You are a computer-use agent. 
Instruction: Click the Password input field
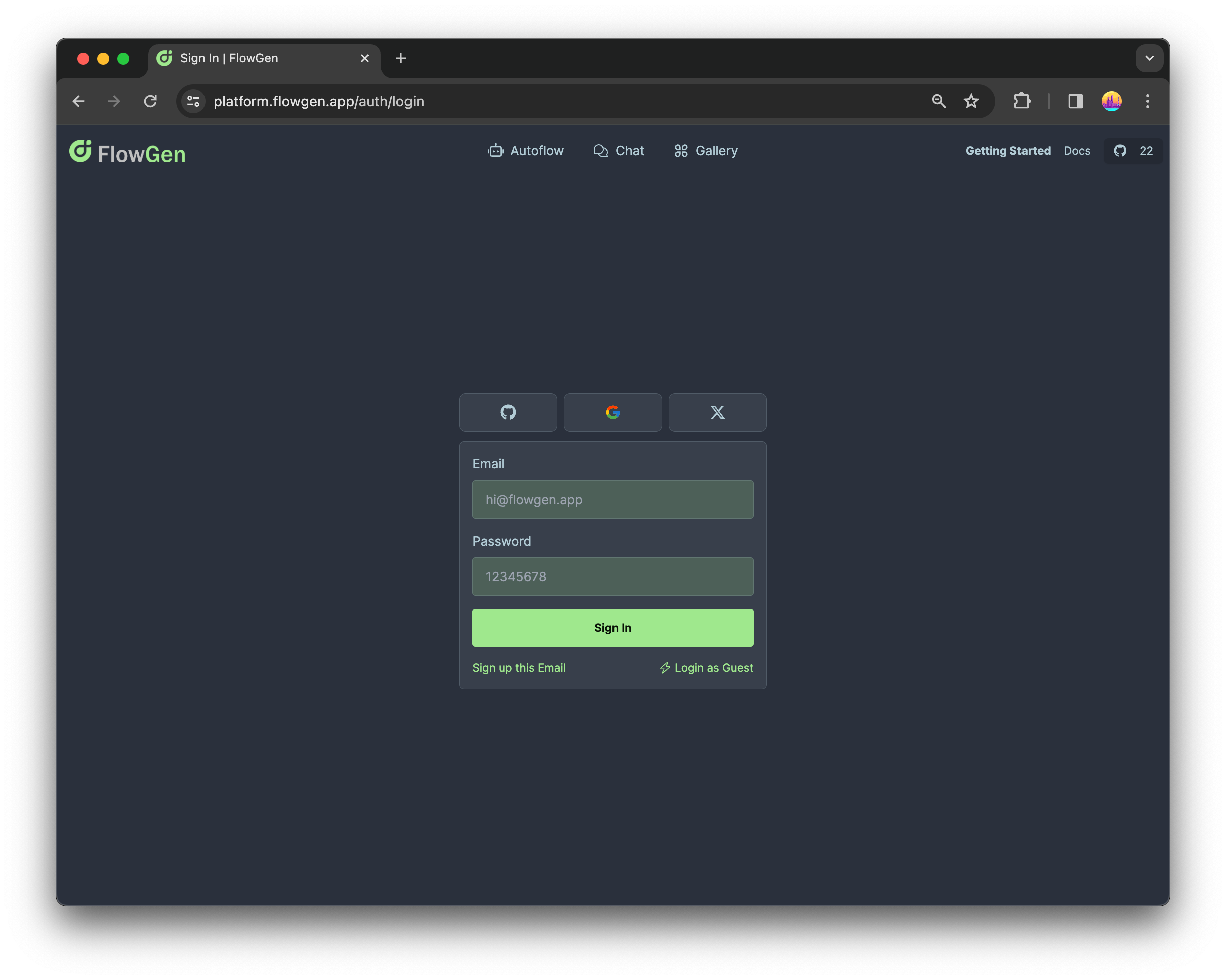click(x=613, y=576)
